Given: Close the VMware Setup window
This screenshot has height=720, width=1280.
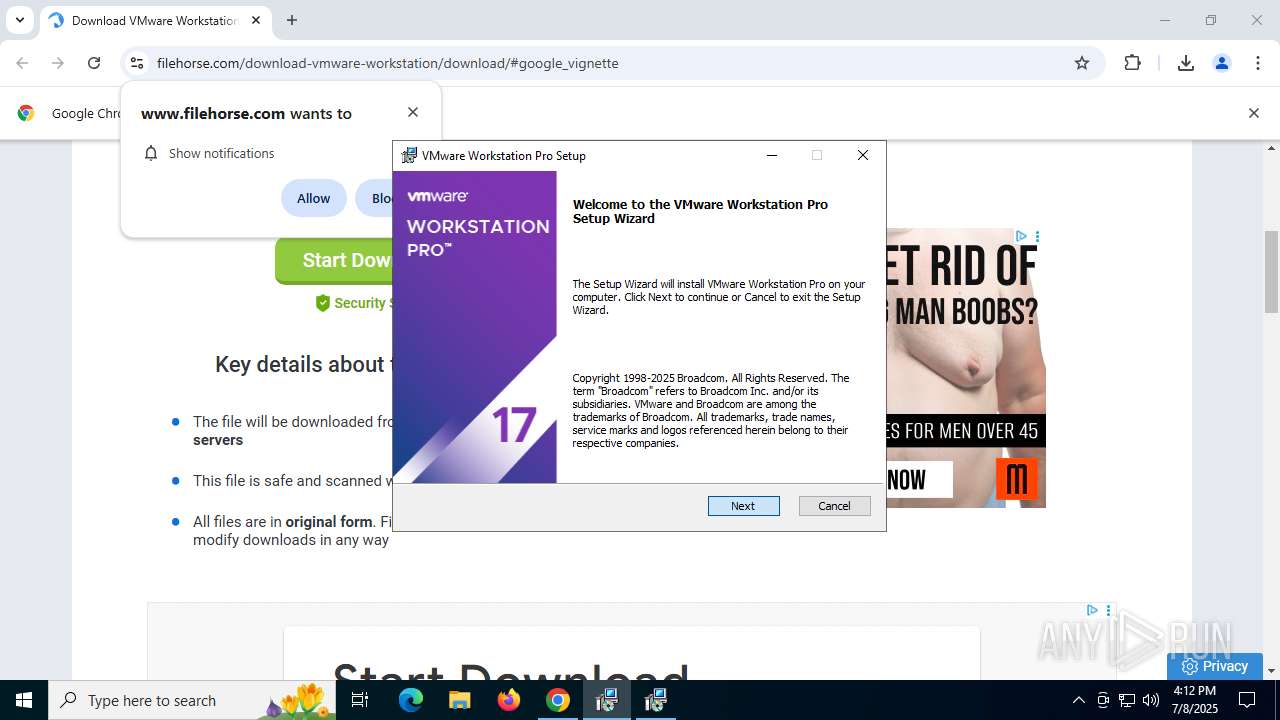Looking at the screenshot, I should [863, 155].
